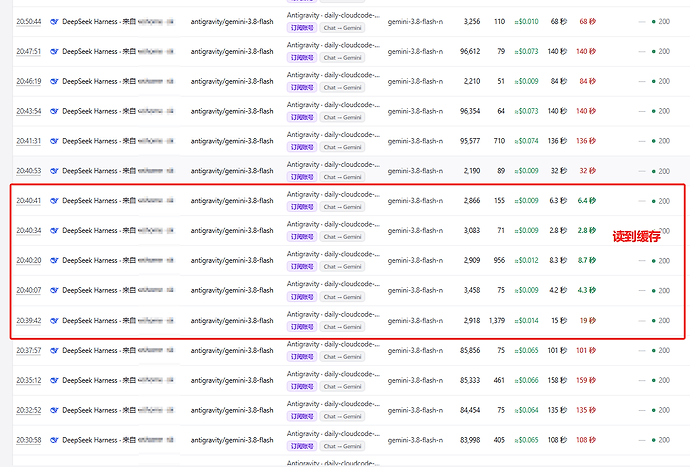Click the cost $0.066
This screenshot has height=467, width=690.
[526, 380]
